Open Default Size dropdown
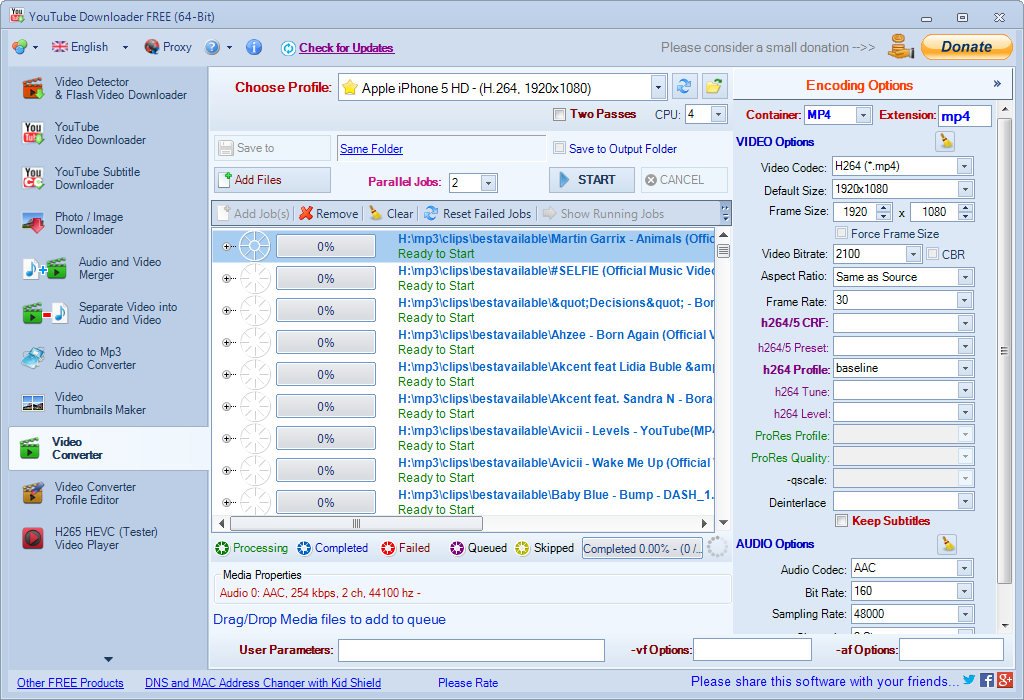The height and width of the screenshot is (700, 1024). click(x=965, y=189)
